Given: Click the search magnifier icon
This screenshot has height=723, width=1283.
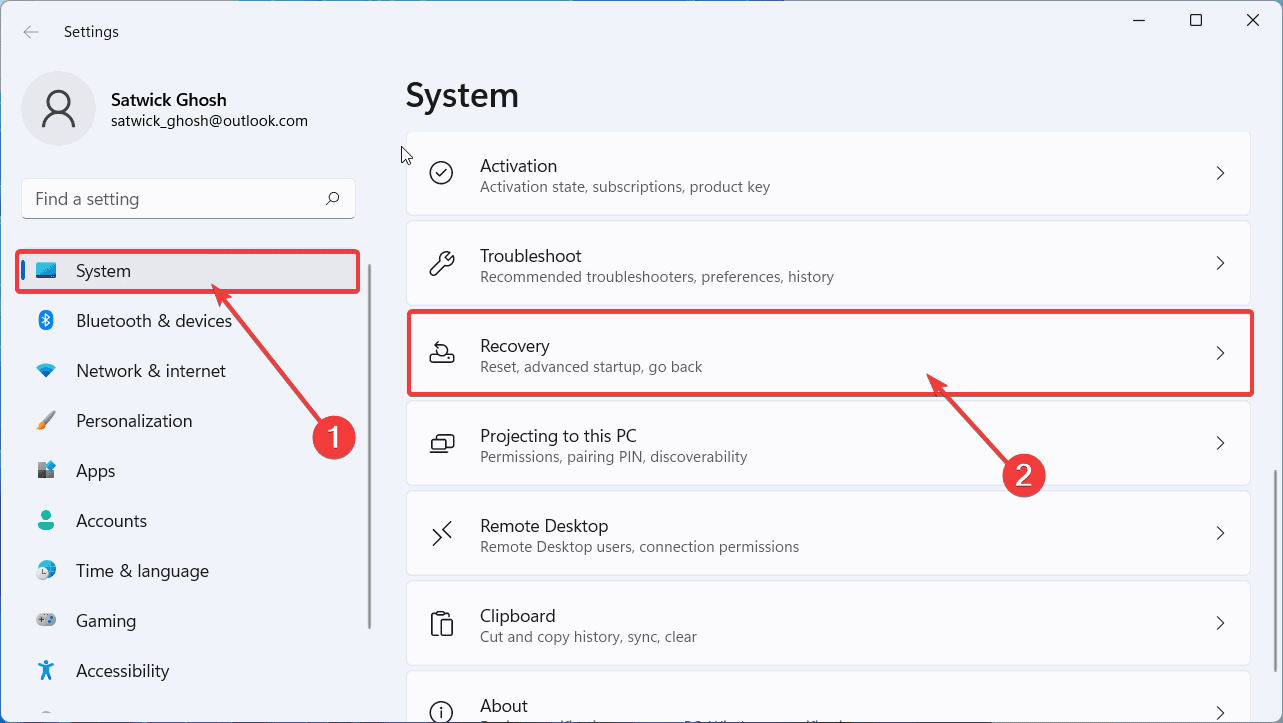Looking at the screenshot, I should 333,199.
